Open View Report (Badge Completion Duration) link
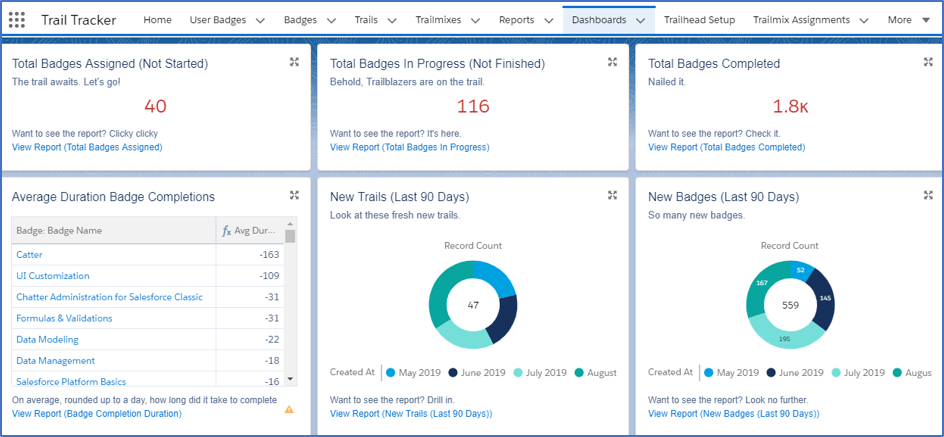 pyautogui.click(x=96, y=414)
